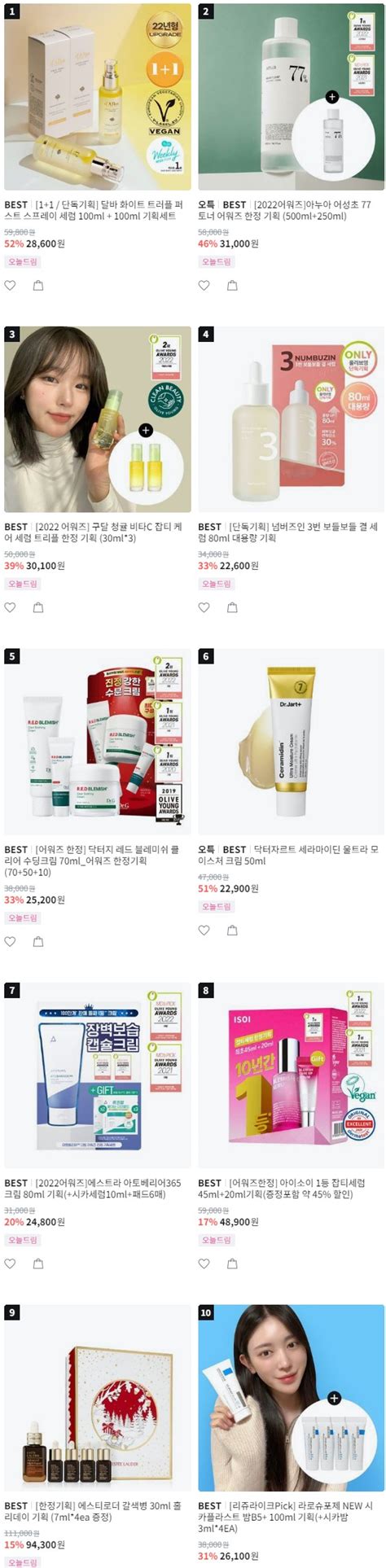The width and height of the screenshot is (386, 1568).
Task: Like the Aestura Atobarrier 365 cream
Action: point(11,1264)
